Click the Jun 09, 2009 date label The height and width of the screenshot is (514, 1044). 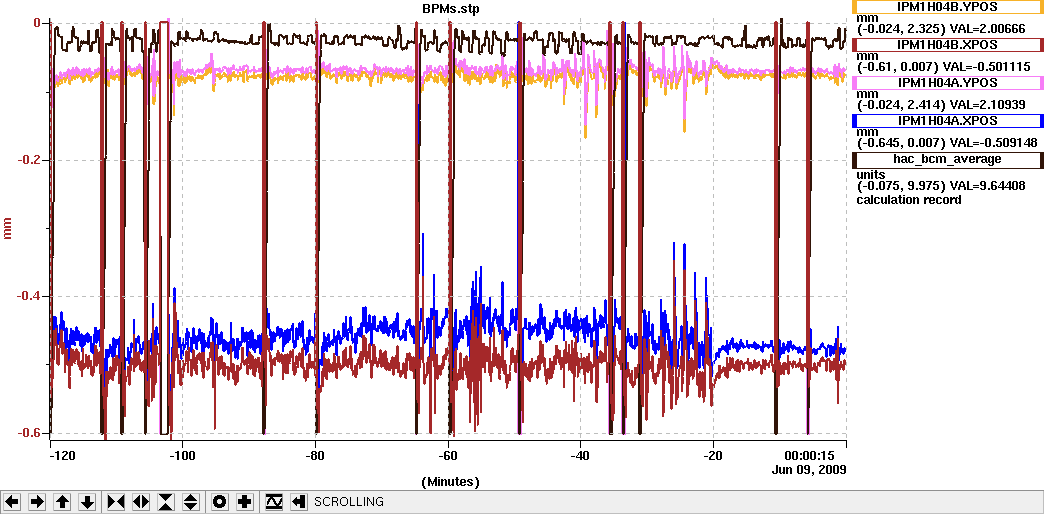[x=808, y=469]
